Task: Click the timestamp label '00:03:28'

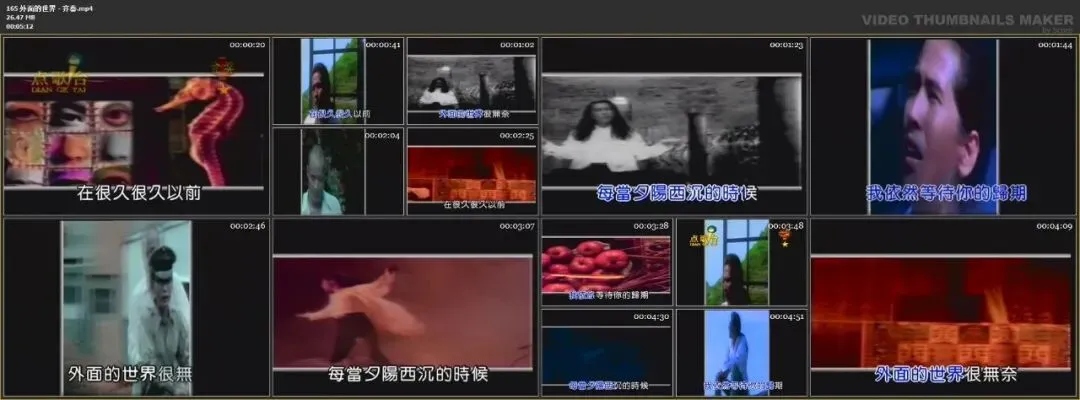Action: tap(652, 226)
